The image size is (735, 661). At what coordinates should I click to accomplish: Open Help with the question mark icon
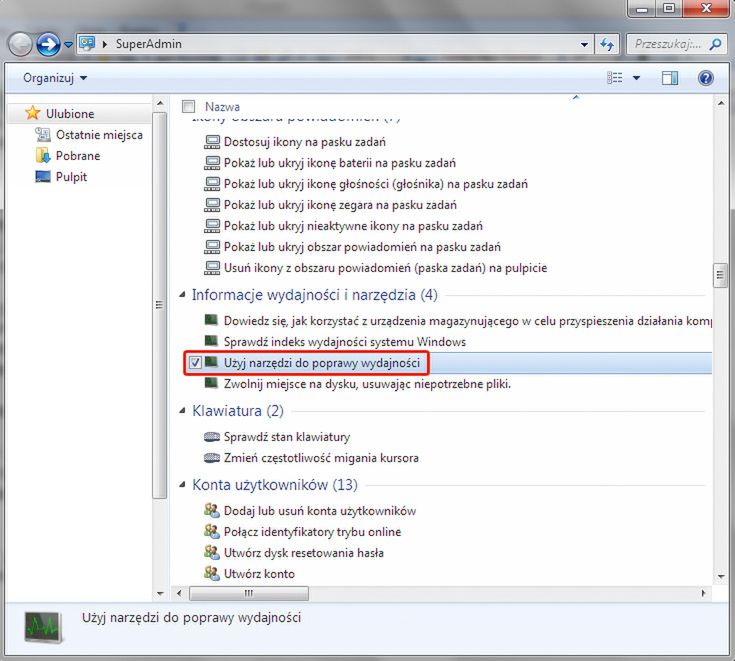coord(705,77)
